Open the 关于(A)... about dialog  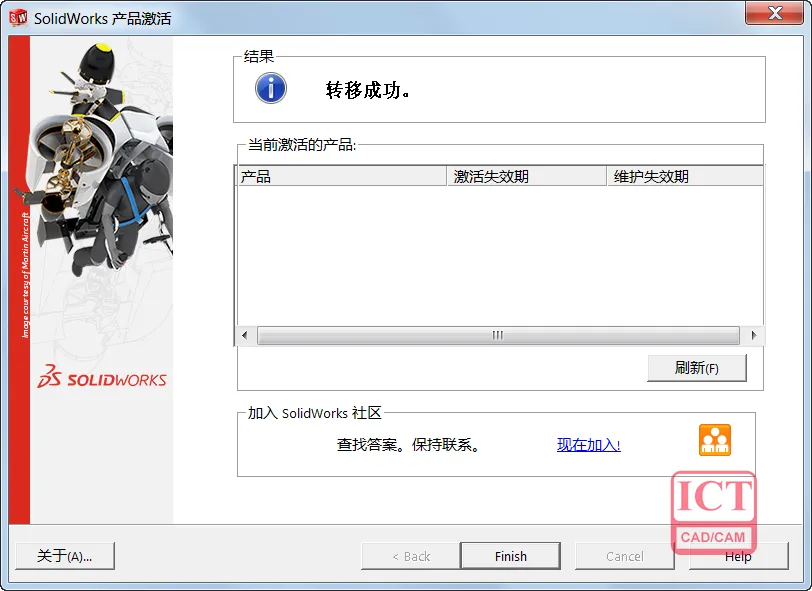pyautogui.click(x=65, y=556)
